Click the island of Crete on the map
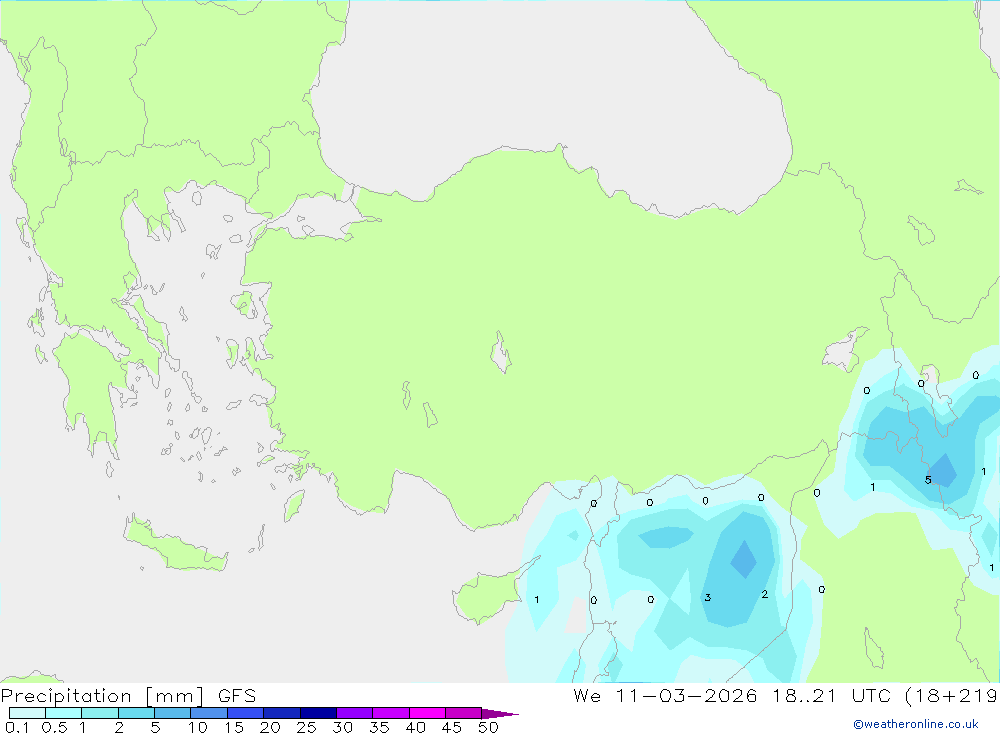The width and height of the screenshot is (1000, 733). coord(175,546)
